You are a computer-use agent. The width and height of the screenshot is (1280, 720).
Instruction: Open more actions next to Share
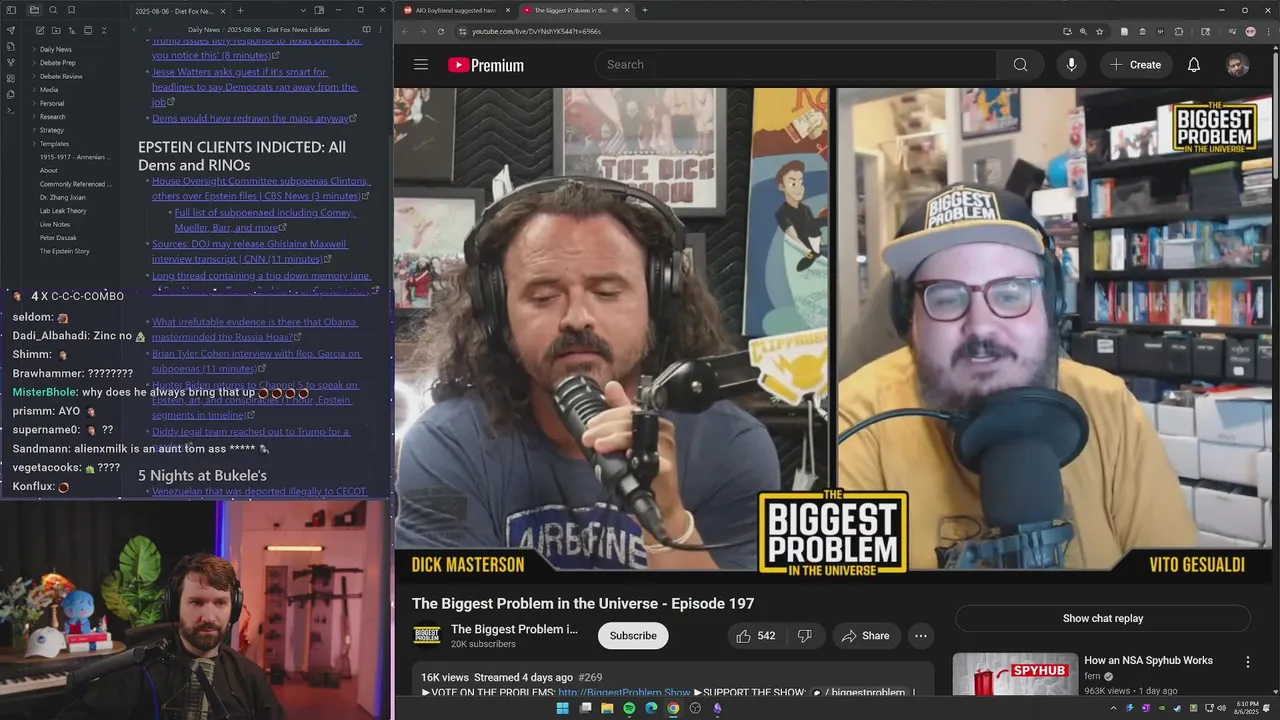[921, 636]
